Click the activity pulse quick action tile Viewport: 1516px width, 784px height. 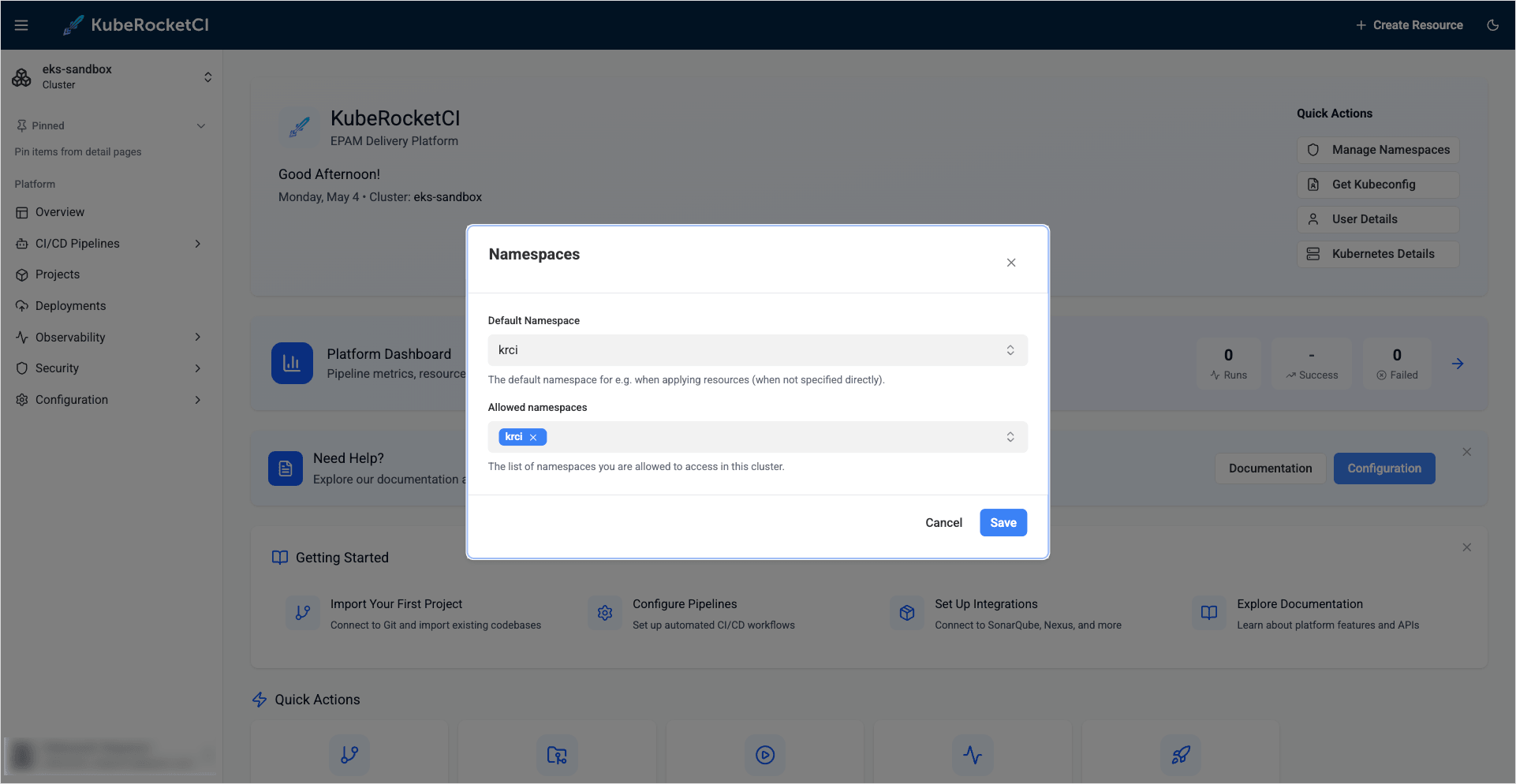pyautogui.click(x=973, y=753)
